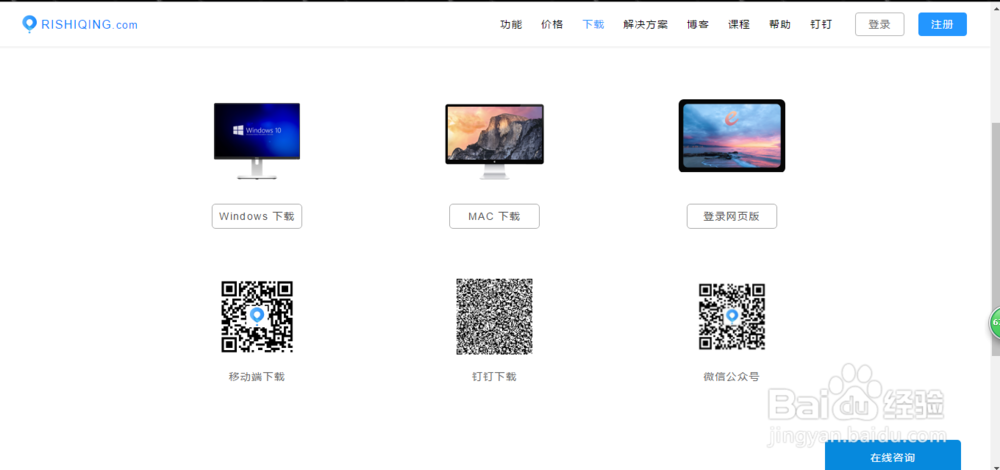Screen dimensions: 1000x470
Task: Click the RISHIQING.com logo
Action: pos(80,24)
